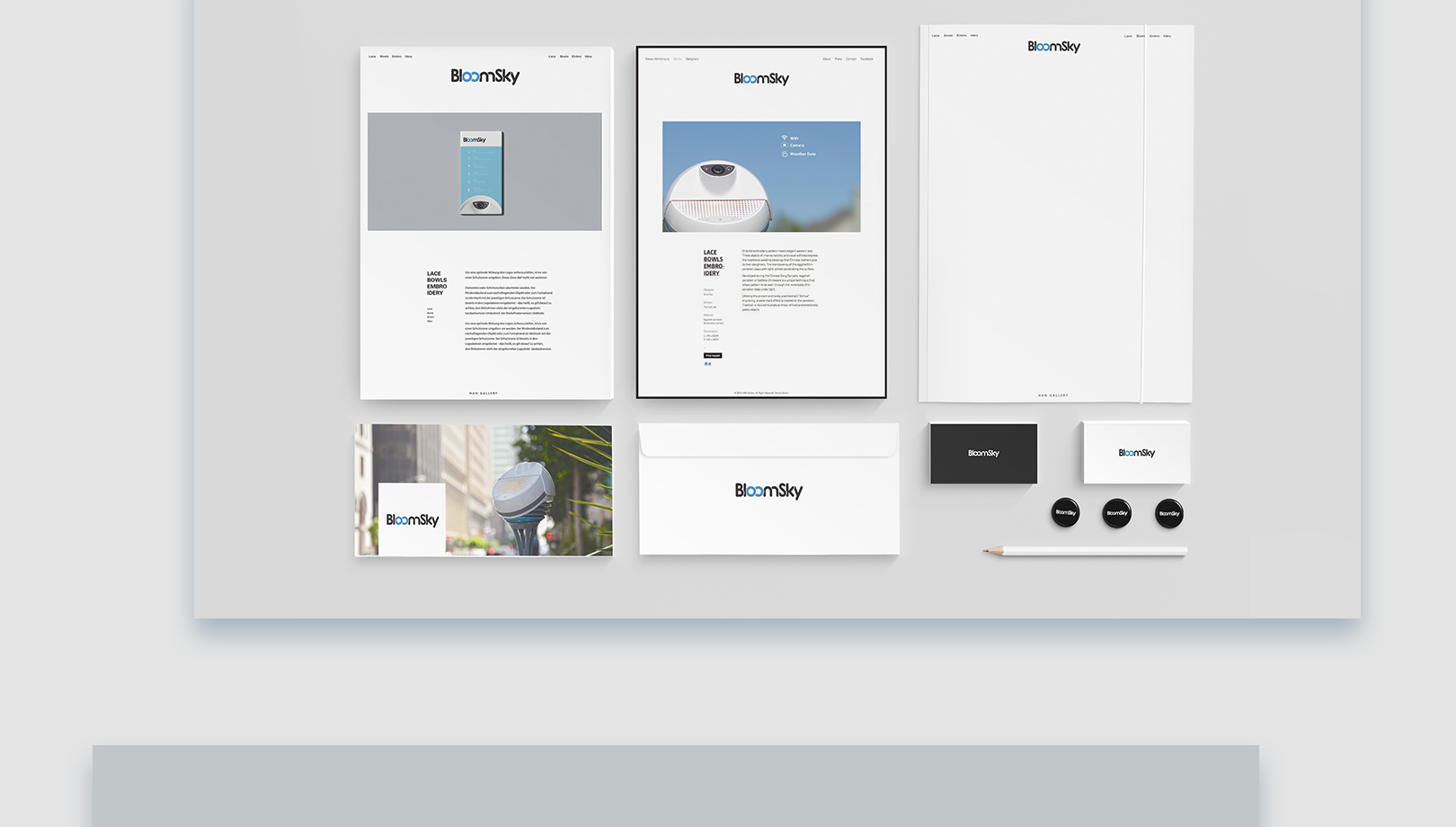The width and height of the screenshot is (1456, 827).
Task: Click About in the framed page navigation
Action: point(827,59)
